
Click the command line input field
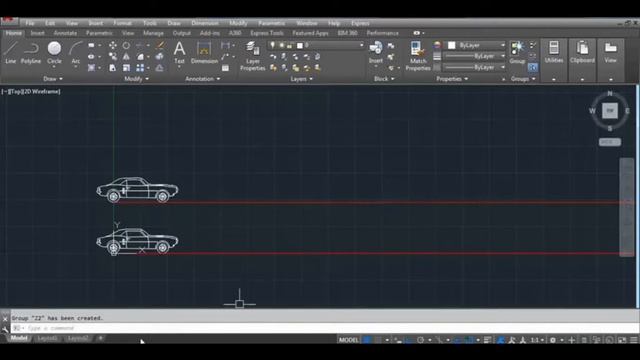[x=324, y=328]
